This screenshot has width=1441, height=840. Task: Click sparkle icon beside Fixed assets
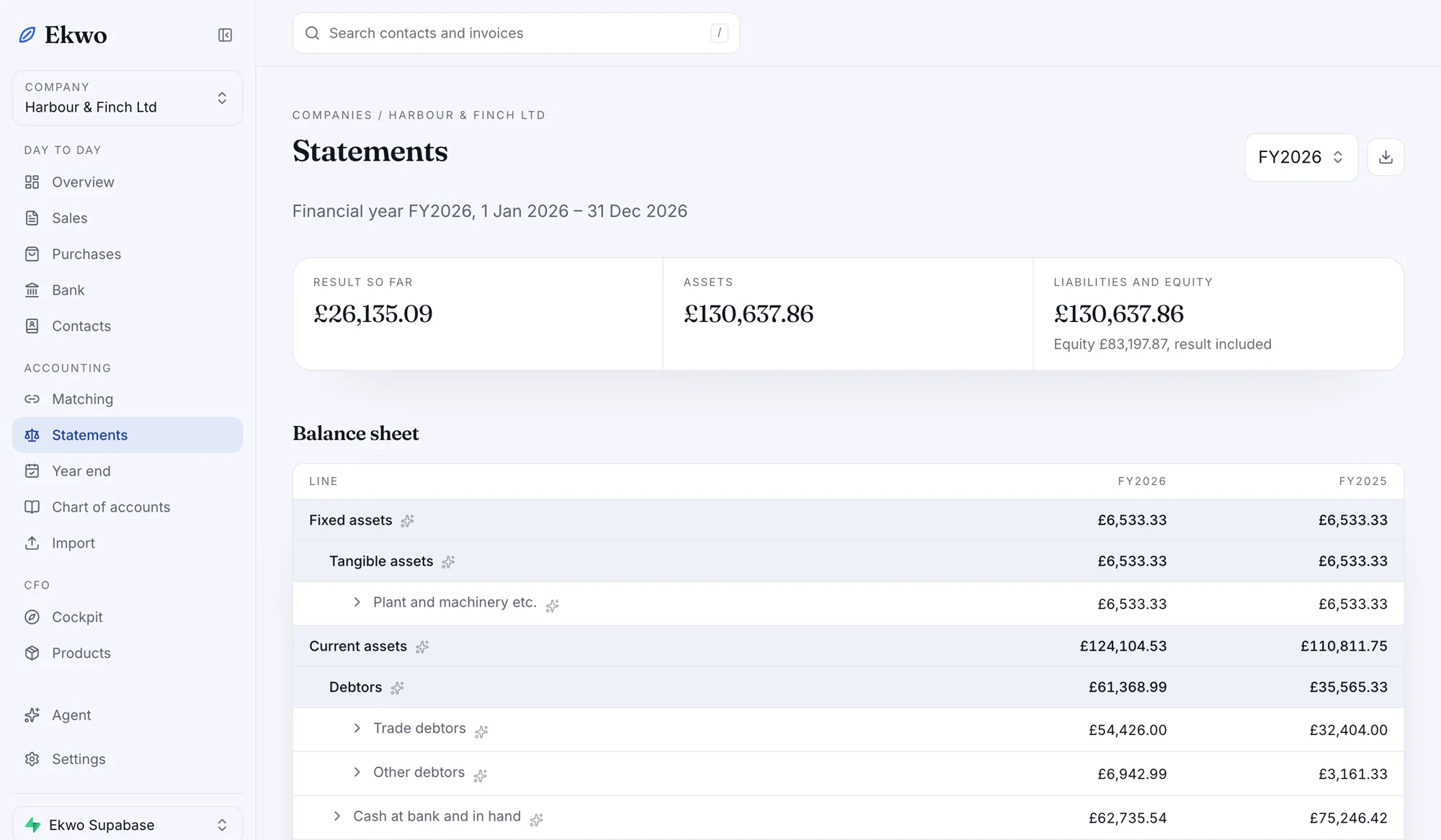coord(407,521)
